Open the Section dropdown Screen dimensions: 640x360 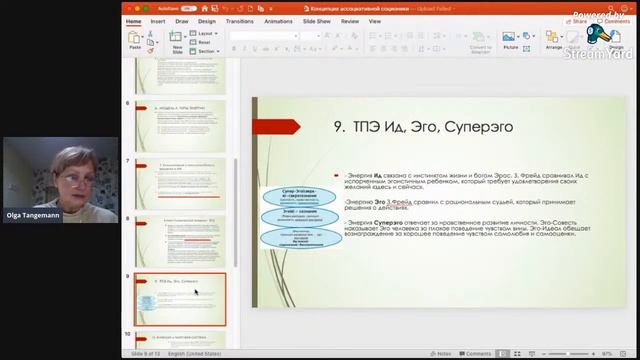coord(204,51)
